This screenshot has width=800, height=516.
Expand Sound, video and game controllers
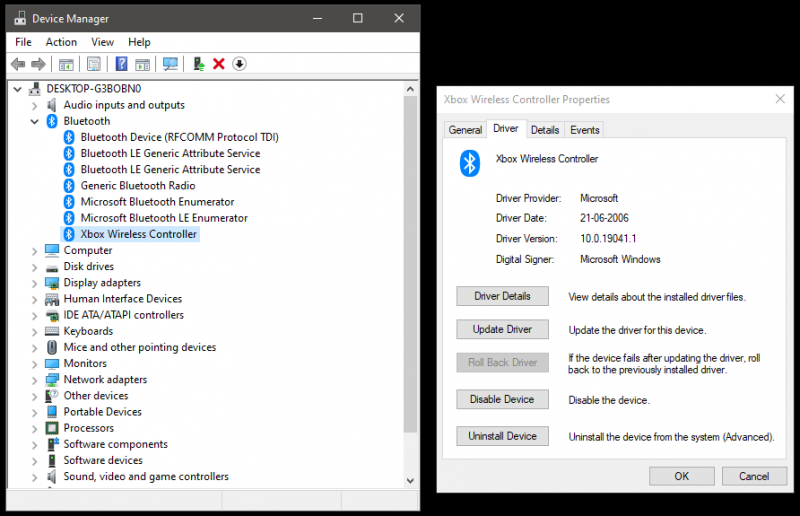[x=35, y=477]
